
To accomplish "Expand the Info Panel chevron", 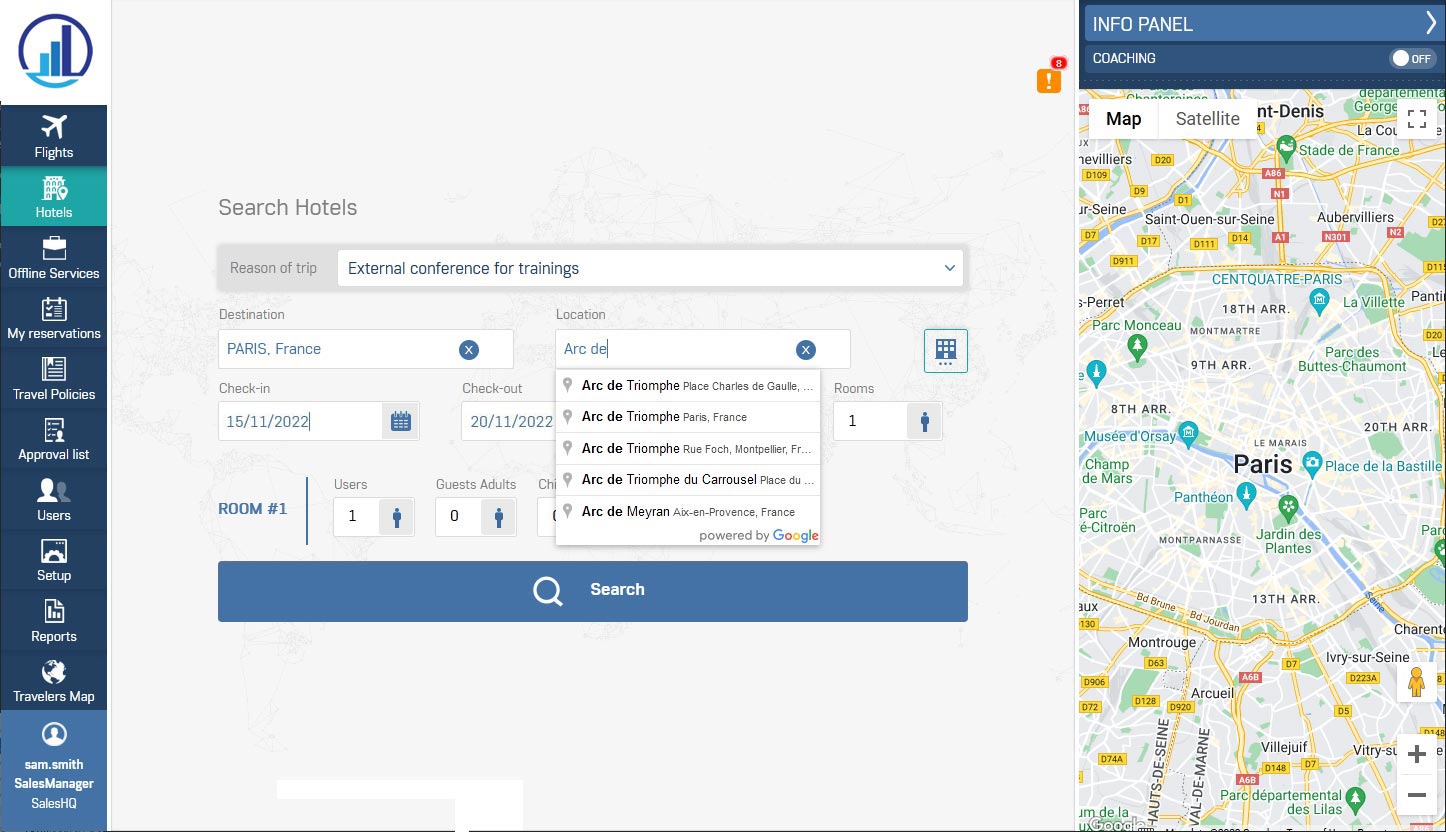I will click(1430, 24).
